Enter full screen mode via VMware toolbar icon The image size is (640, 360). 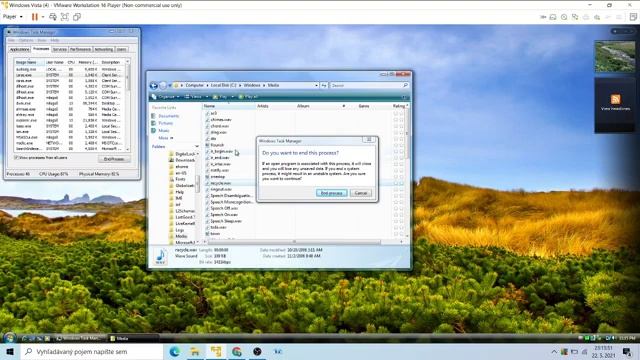64,17
